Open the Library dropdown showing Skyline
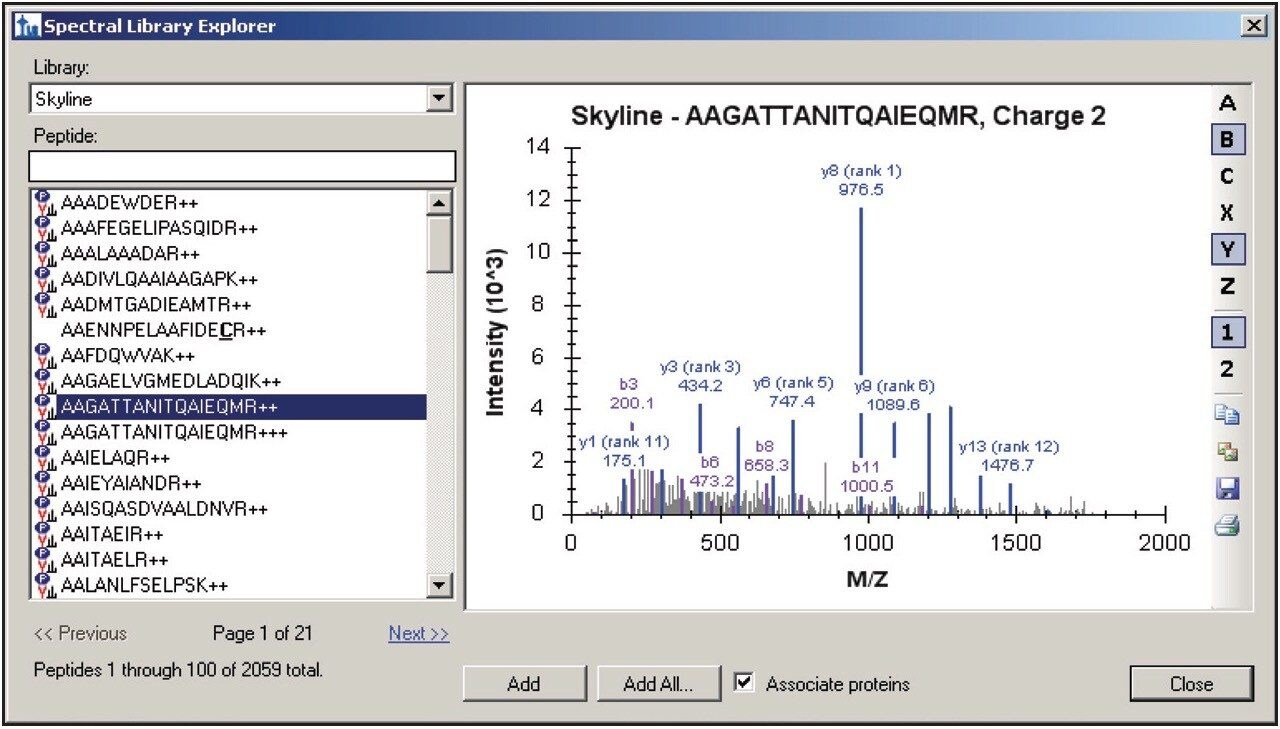The height and width of the screenshot is (729, 1280). (437, 99)
